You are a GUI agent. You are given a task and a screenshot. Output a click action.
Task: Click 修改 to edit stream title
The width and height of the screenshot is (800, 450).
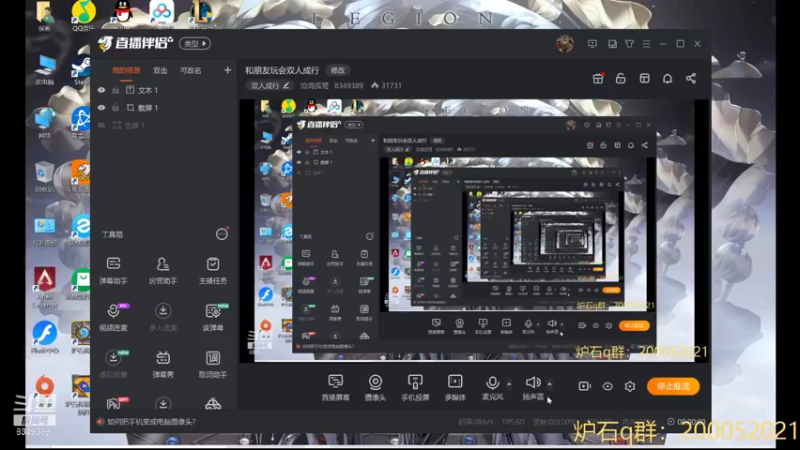338,70
